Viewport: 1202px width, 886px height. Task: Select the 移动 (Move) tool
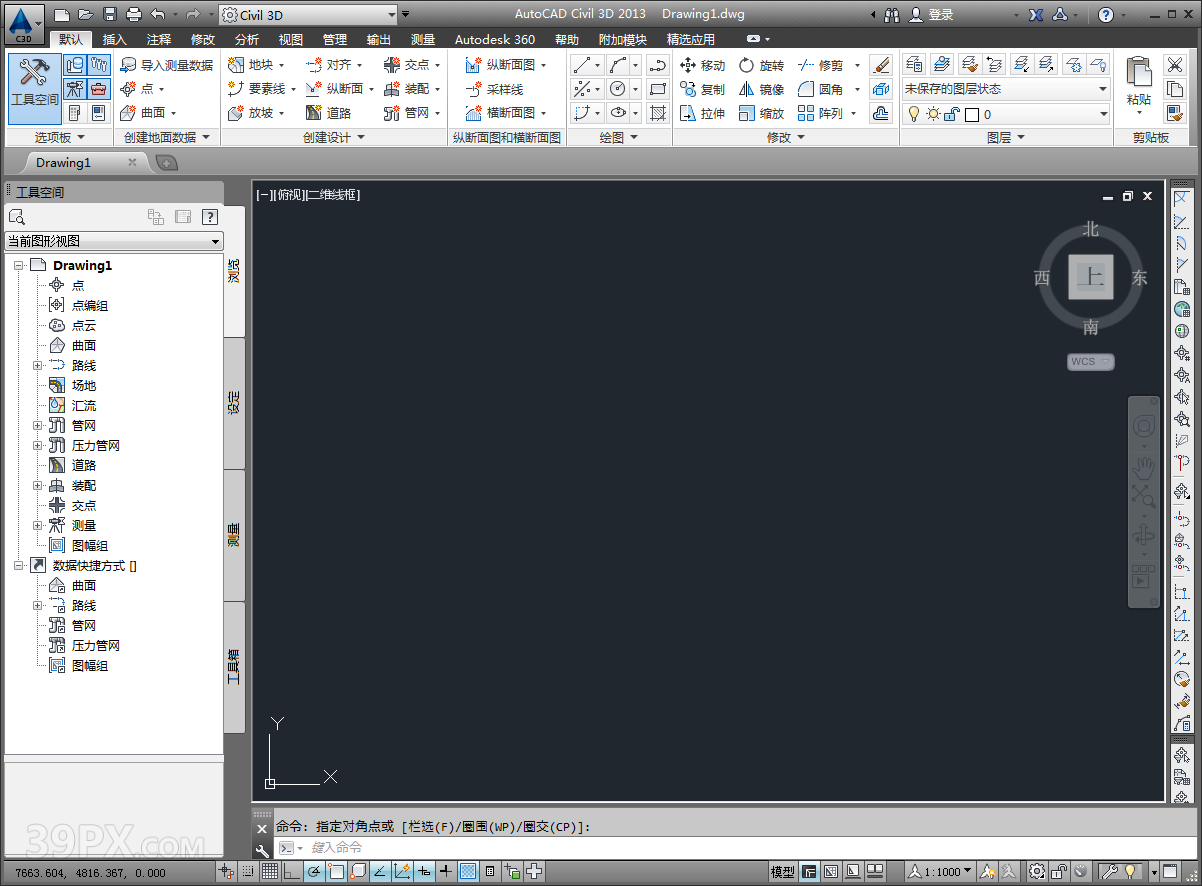[x=702, y=65]
